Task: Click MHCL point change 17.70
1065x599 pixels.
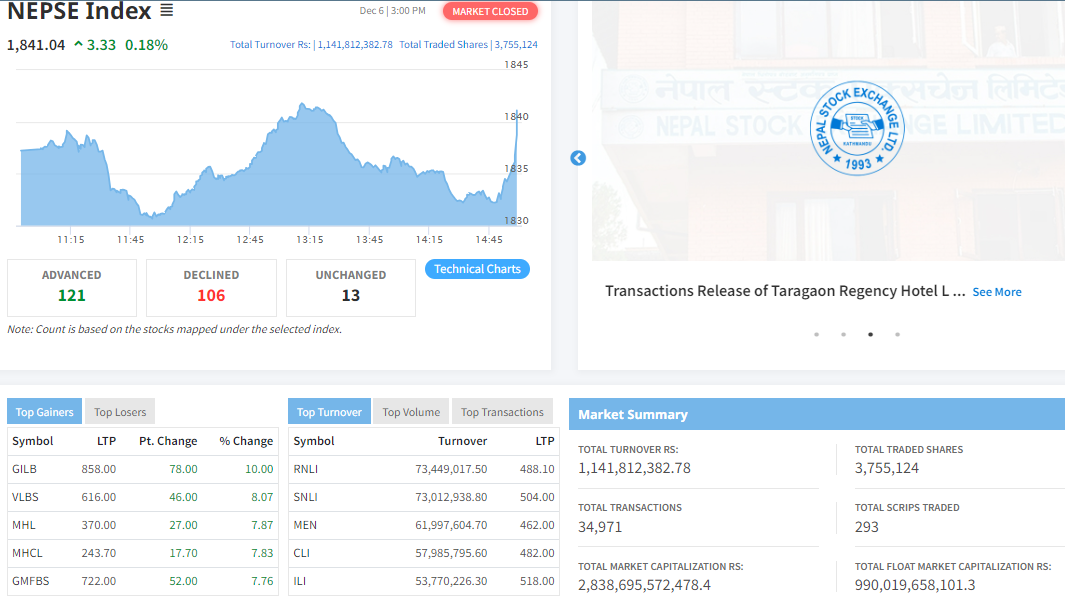Action: [x=183, y=553]
